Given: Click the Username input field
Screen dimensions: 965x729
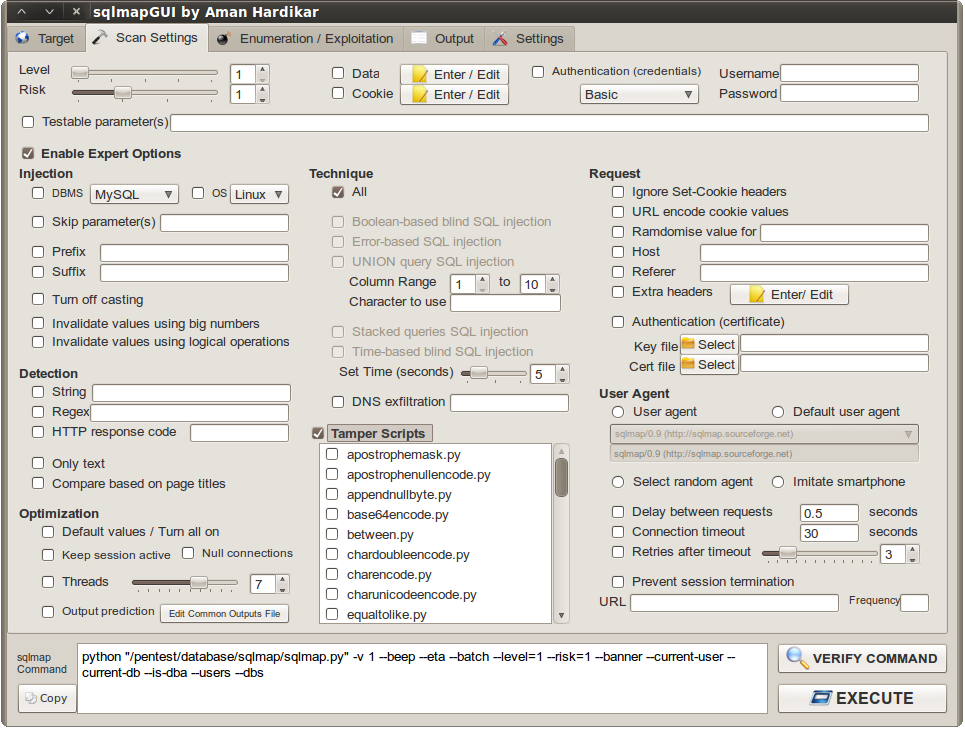Looking at the screenshot, I should [x=849, y=73].
